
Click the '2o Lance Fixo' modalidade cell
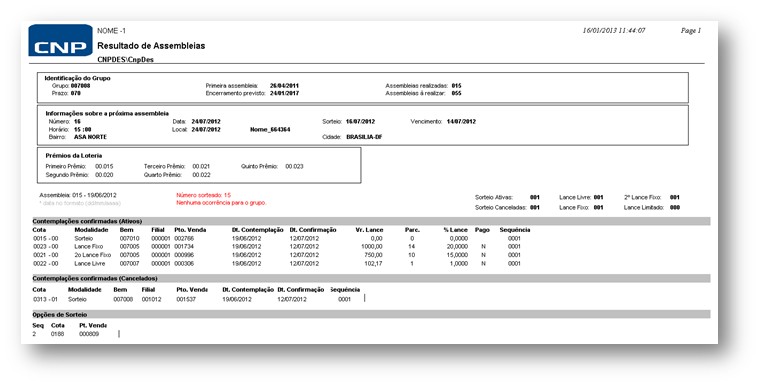[x=93, y=255]
